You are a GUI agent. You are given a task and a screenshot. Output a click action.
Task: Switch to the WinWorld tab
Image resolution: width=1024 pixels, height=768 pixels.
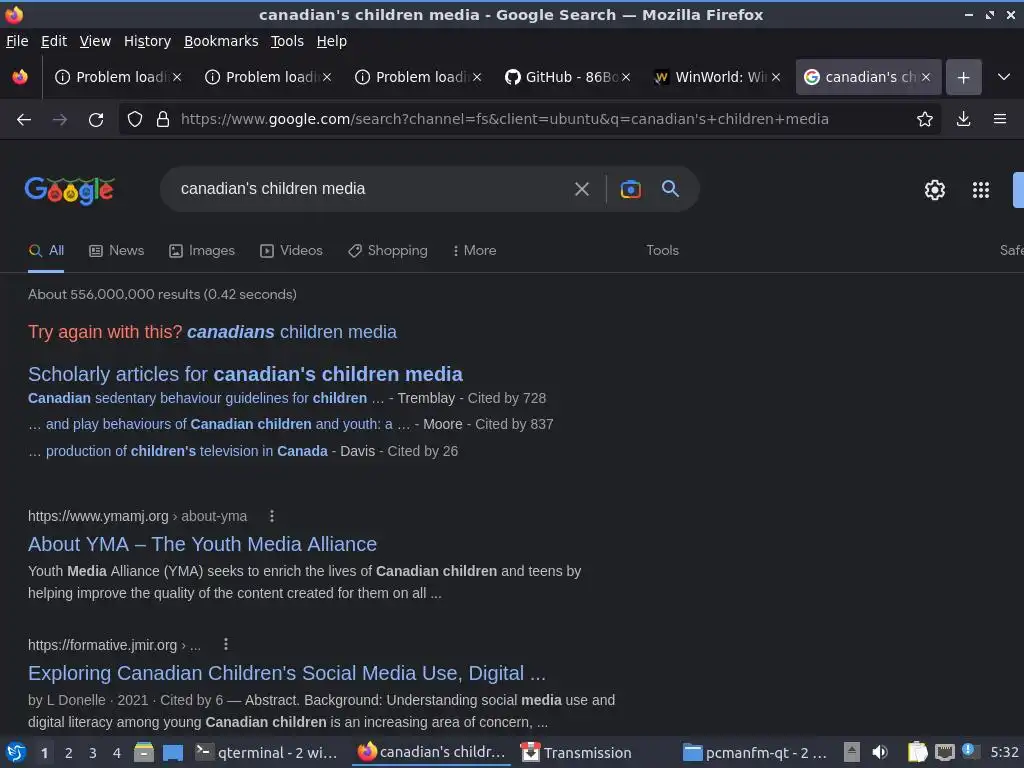718,77
